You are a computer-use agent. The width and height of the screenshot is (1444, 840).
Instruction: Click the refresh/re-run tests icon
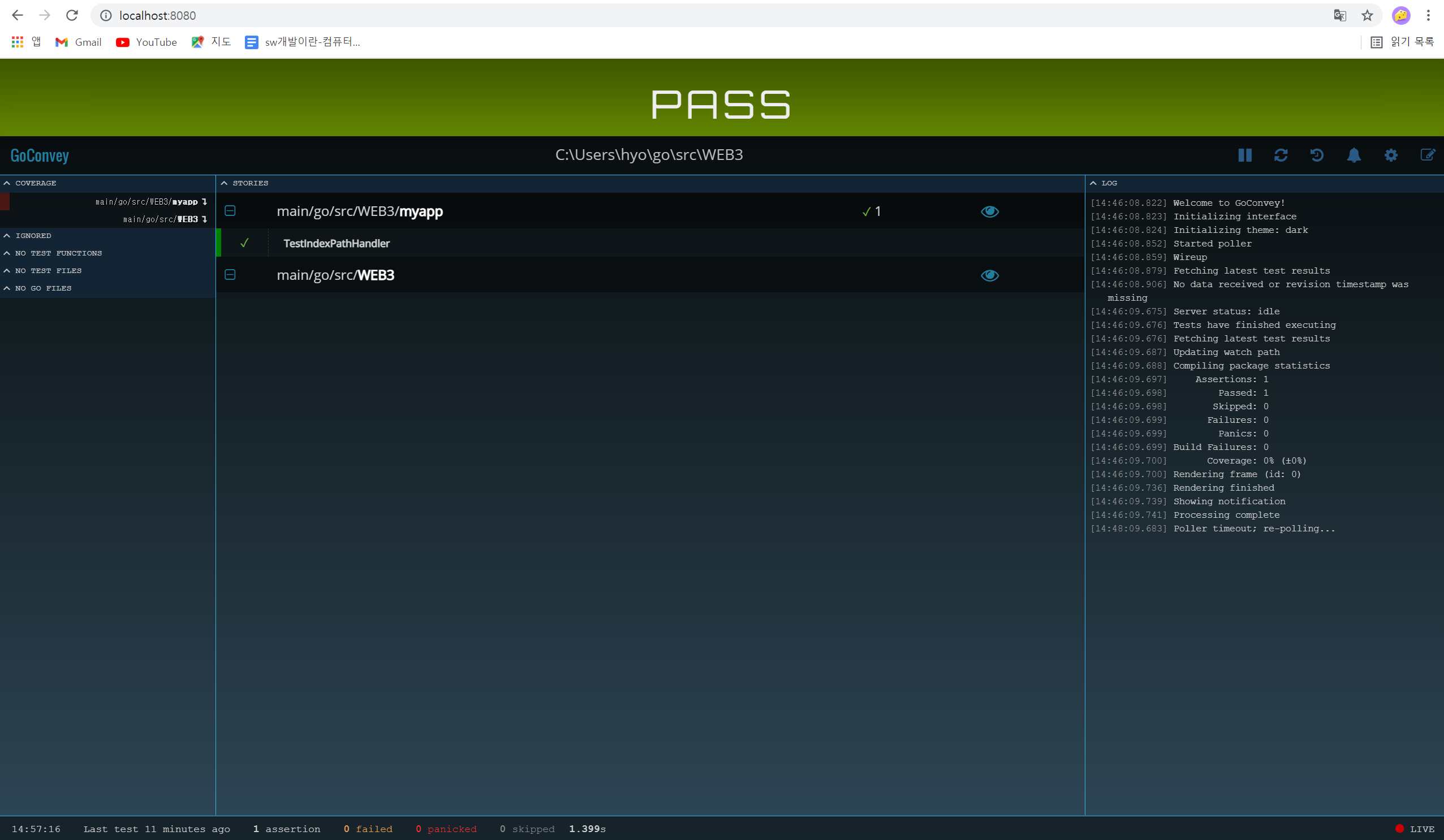[1281, 155]
